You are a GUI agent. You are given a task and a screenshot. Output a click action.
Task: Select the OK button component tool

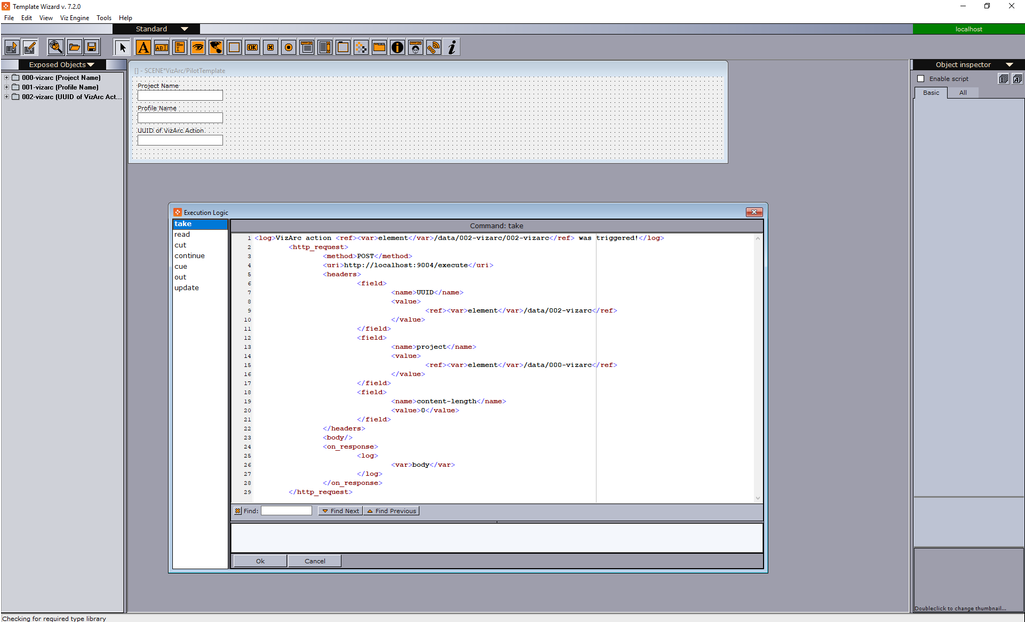click(252, 47)
